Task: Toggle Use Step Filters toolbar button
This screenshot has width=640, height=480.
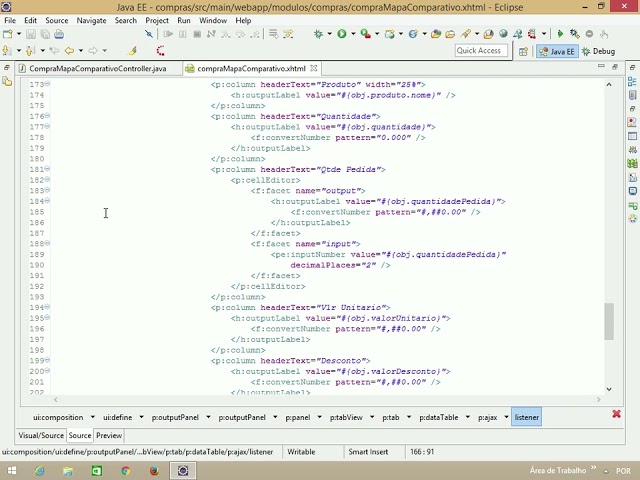Action: point(288,34)
